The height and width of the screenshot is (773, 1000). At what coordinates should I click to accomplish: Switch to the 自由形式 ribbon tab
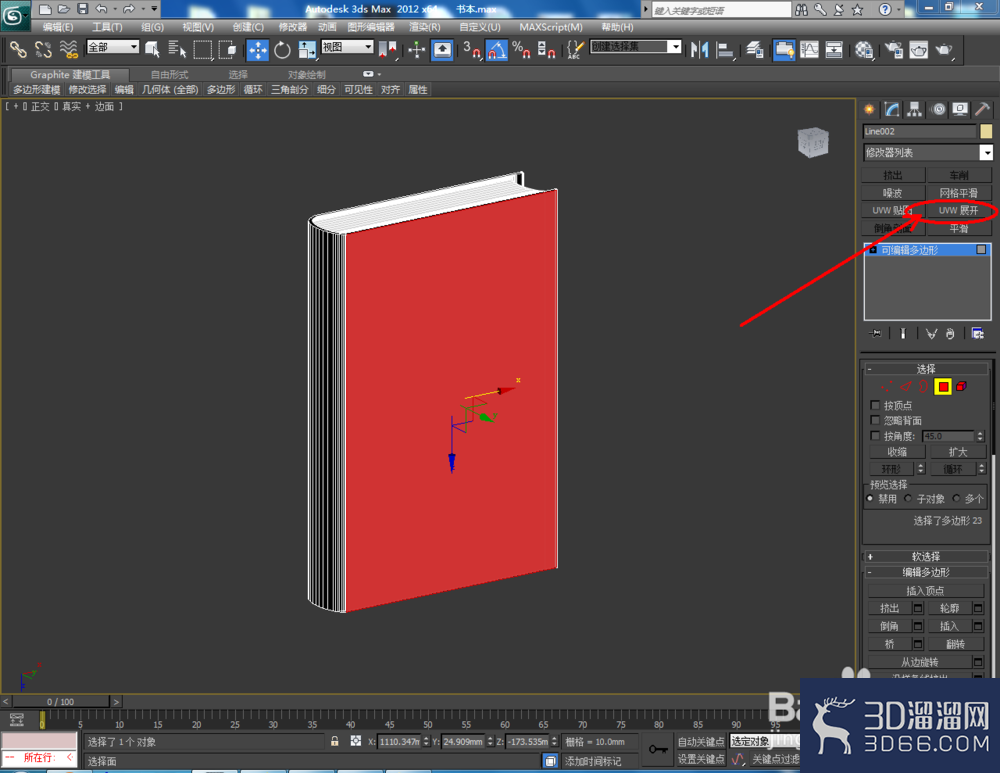tap(170, 75)
